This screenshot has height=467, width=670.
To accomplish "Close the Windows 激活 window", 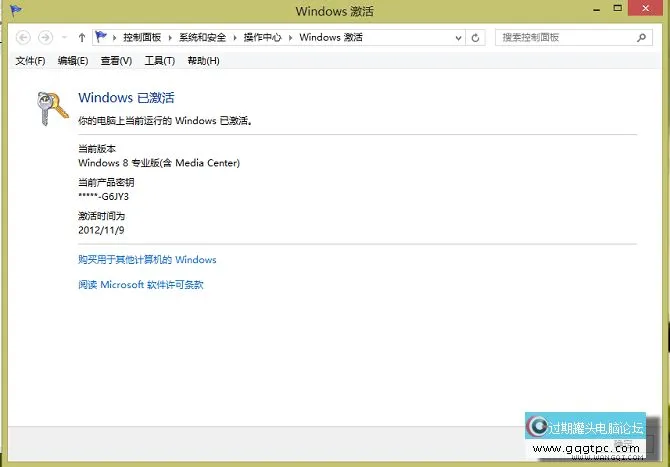I will pos(645,8).
